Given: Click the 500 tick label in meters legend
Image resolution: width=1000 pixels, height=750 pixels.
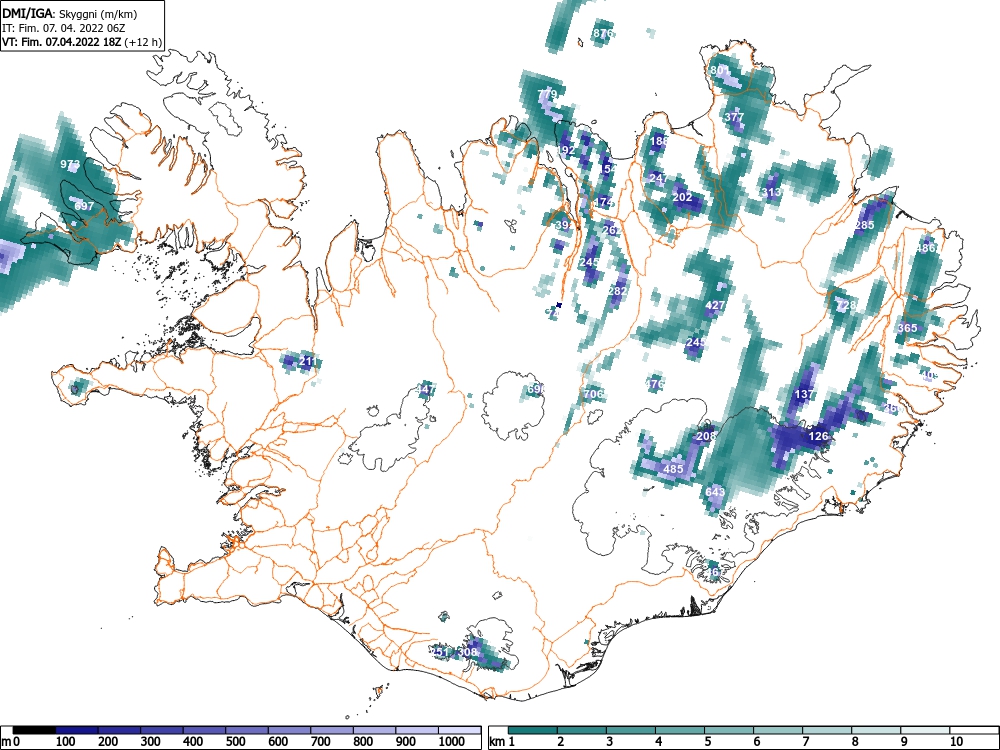Looking at the screenshot, I should (x=236, y=742).
